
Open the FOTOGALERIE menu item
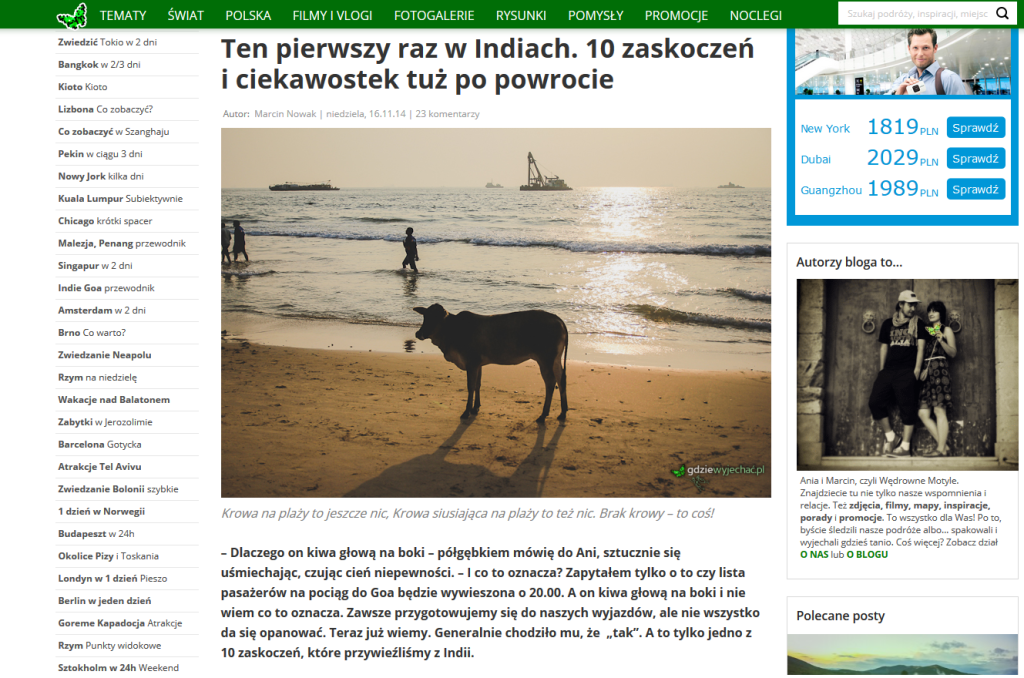[434, 15]
